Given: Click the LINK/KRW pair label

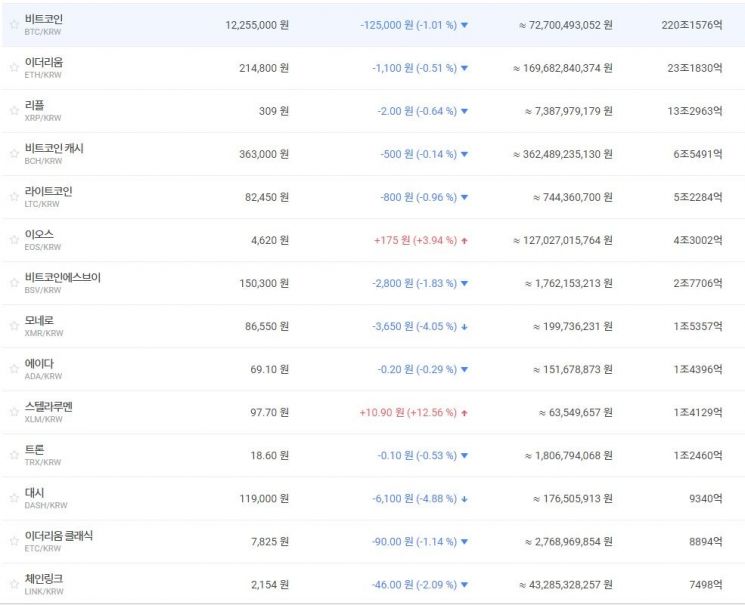Looking at the screenshot, I should [44, 591].
